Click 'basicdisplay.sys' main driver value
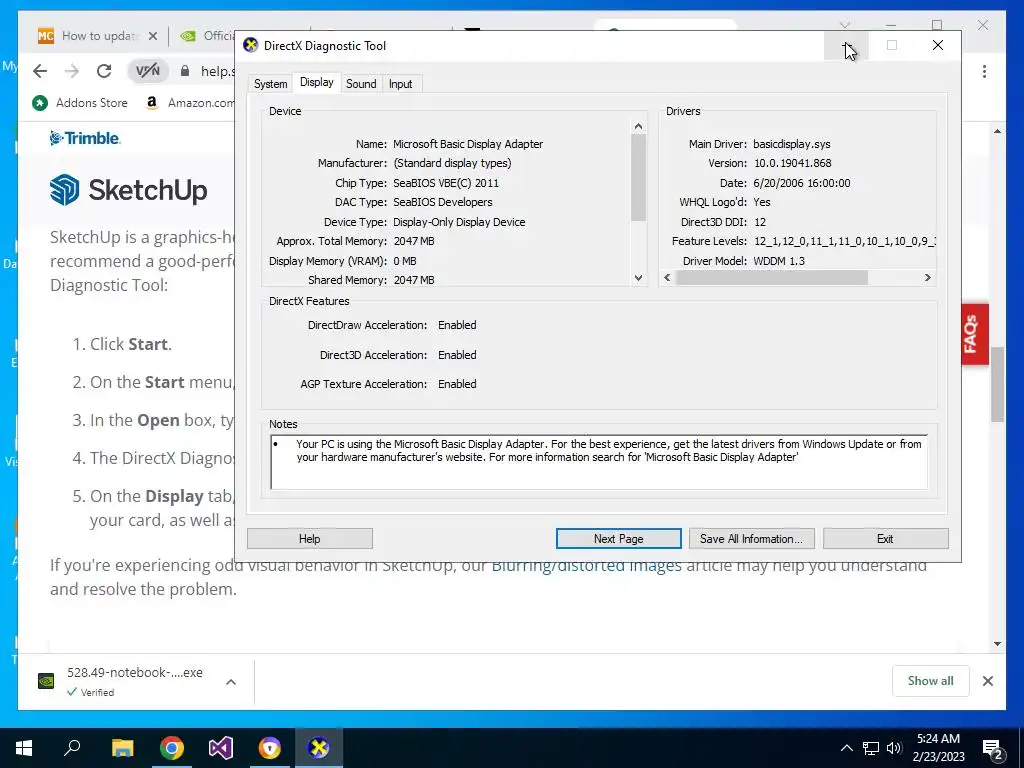This screenshot has width=1024, height=768. click(x=792, y=144)
